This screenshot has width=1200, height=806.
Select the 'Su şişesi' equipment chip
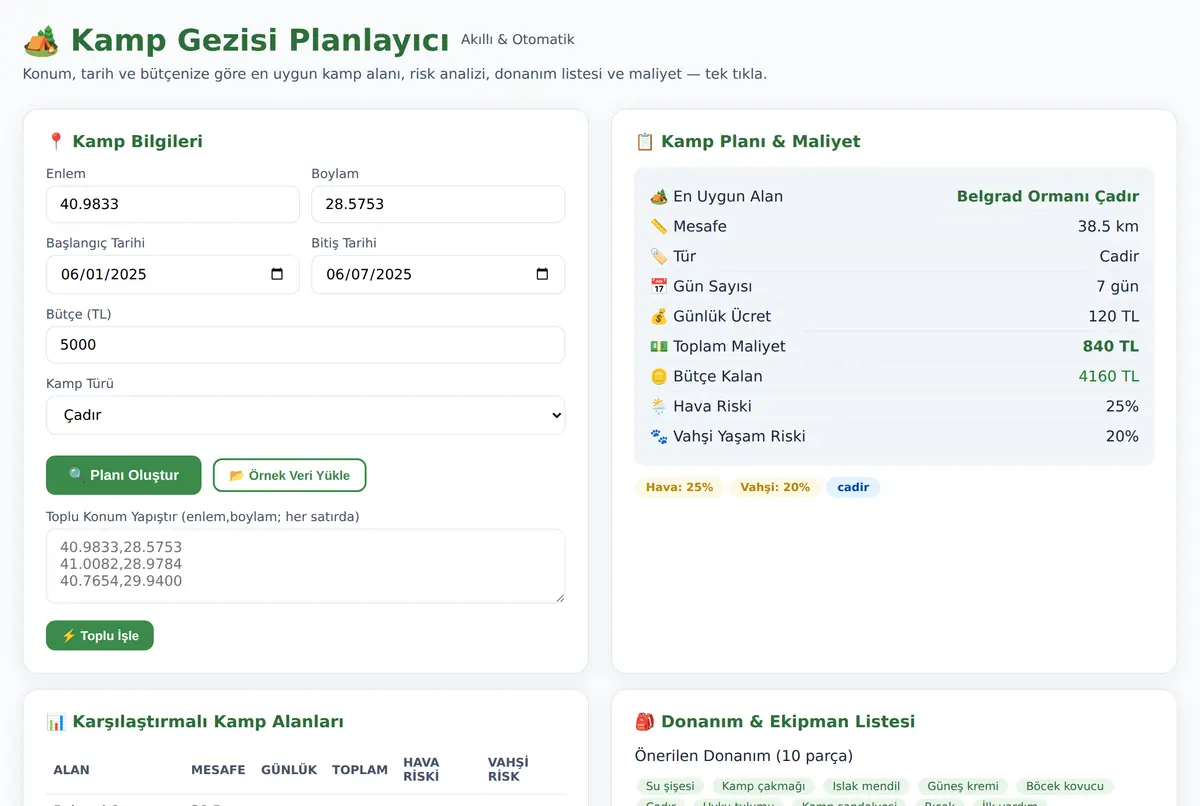[x=670, y=786]
